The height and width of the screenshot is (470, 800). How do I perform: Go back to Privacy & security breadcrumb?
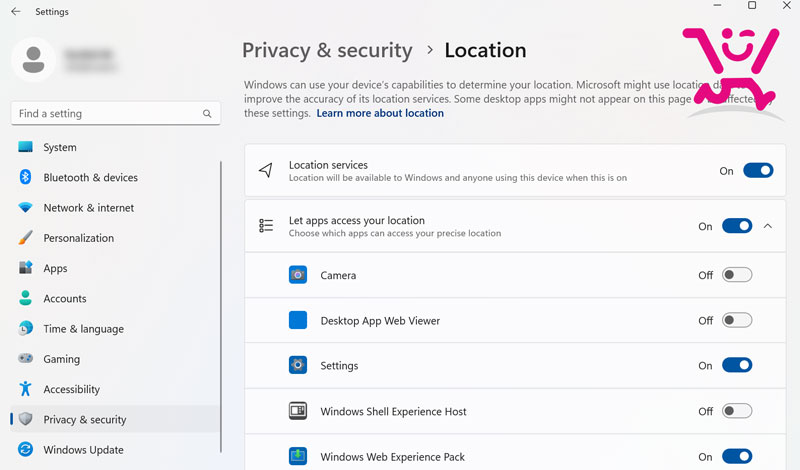click(x=327, y=51)
